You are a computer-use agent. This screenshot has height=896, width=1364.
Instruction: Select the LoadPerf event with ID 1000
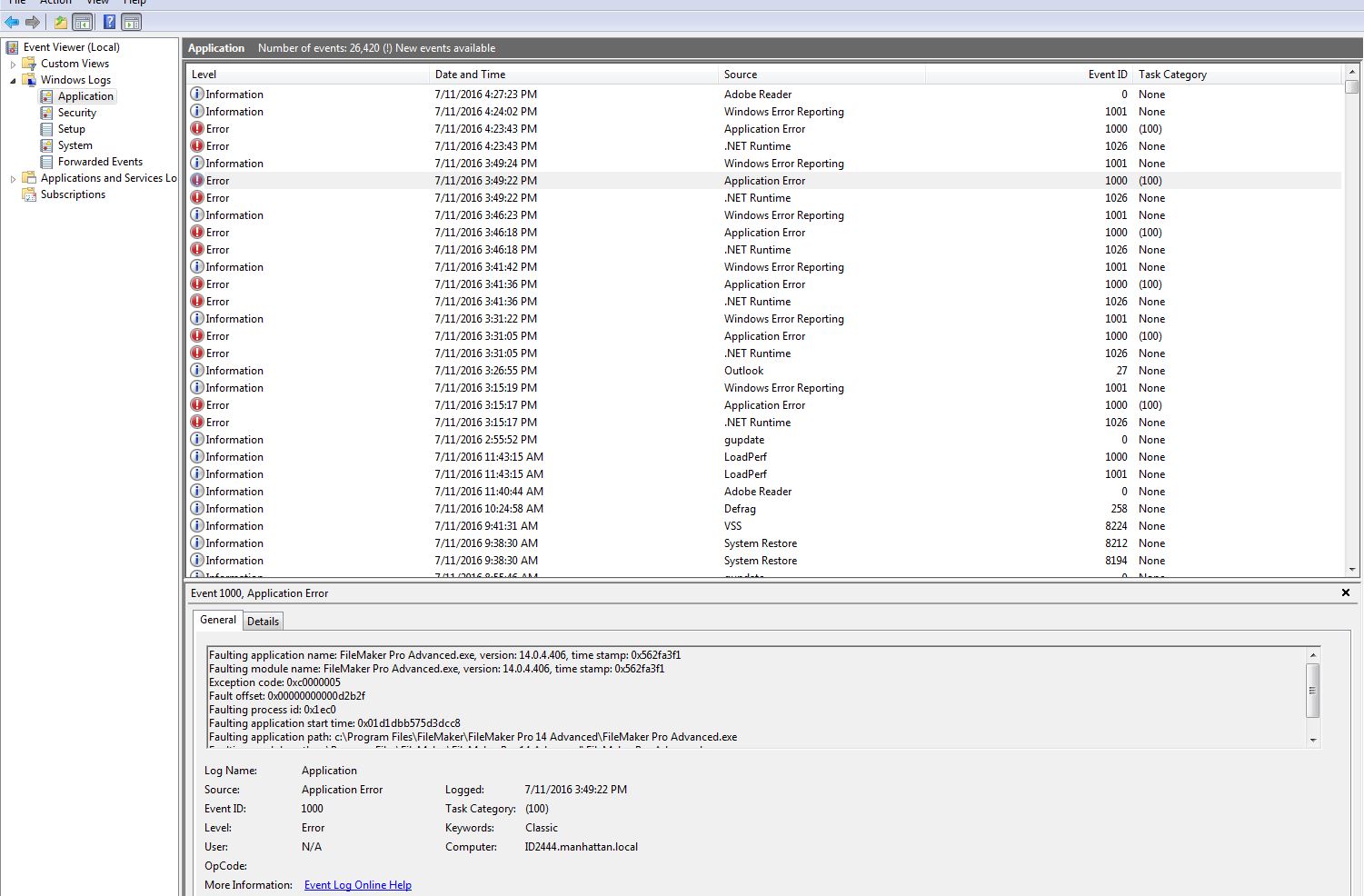pyautogui.click(x=763, y=456)
